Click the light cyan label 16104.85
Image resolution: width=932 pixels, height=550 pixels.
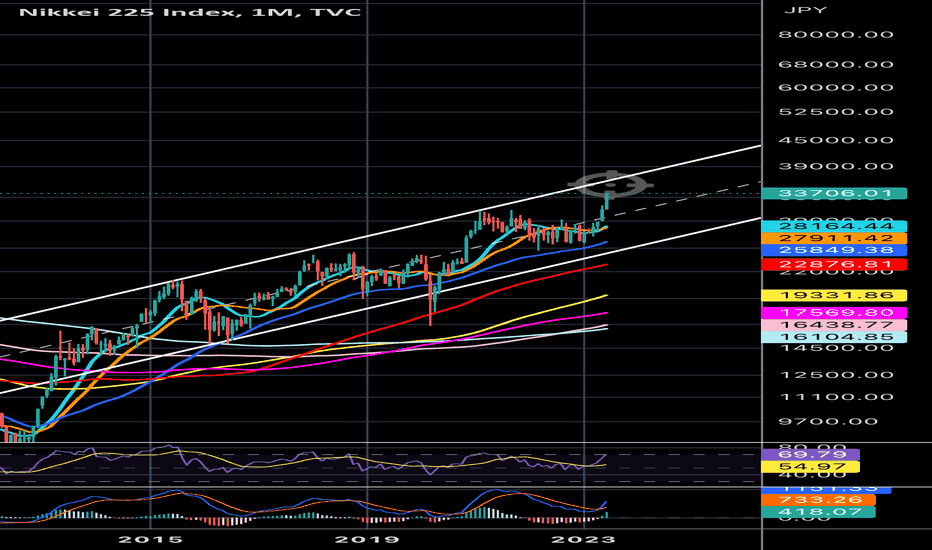(x=834, y=337)
